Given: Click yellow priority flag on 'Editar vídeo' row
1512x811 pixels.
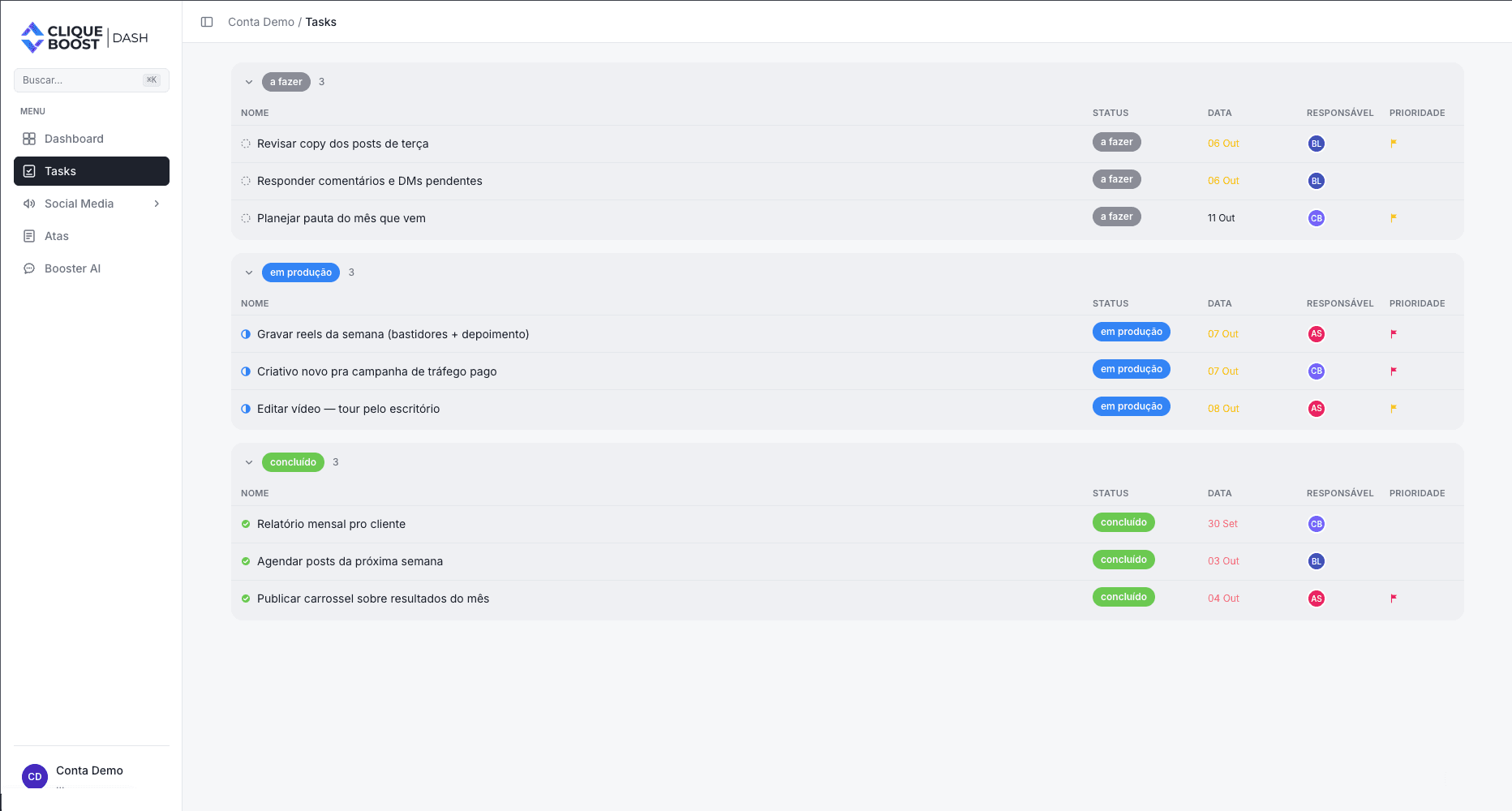Looking at the screenshot, I should (1394, 409).
